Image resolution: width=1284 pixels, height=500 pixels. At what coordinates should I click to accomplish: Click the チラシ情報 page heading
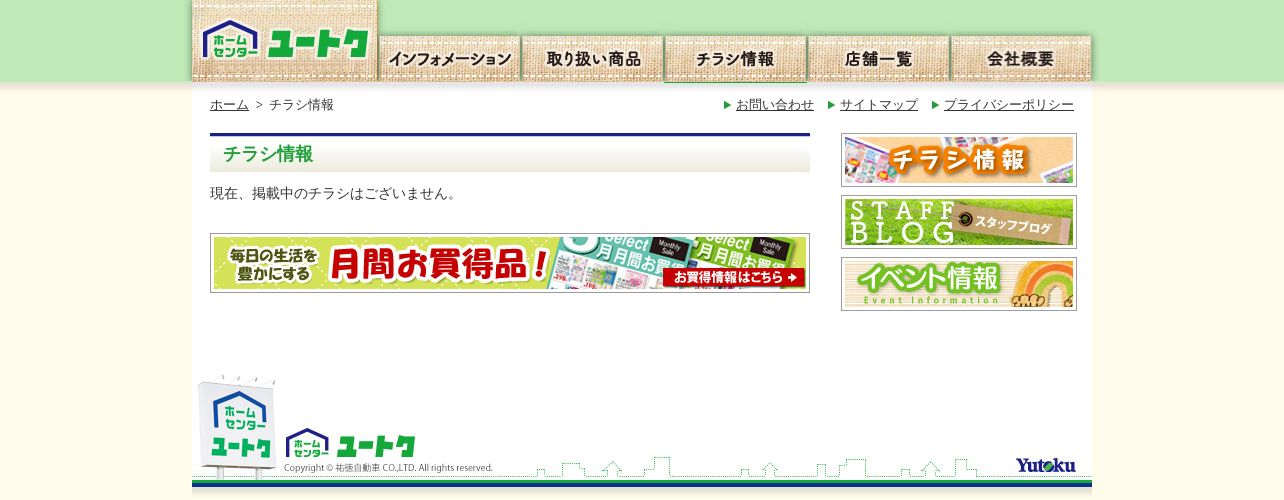(268, 154)
